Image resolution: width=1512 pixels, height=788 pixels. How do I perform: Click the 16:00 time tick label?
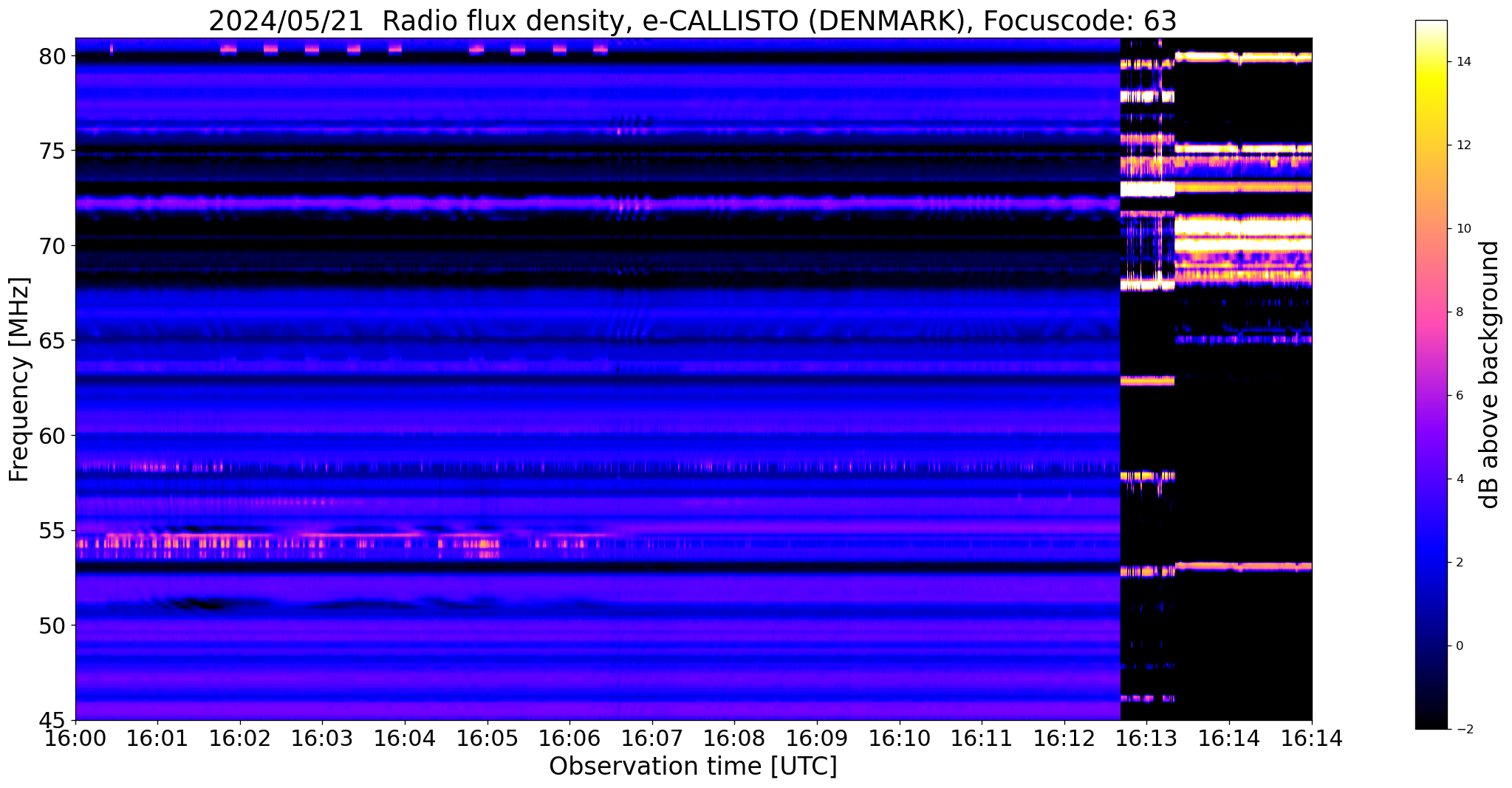[75, 738]
